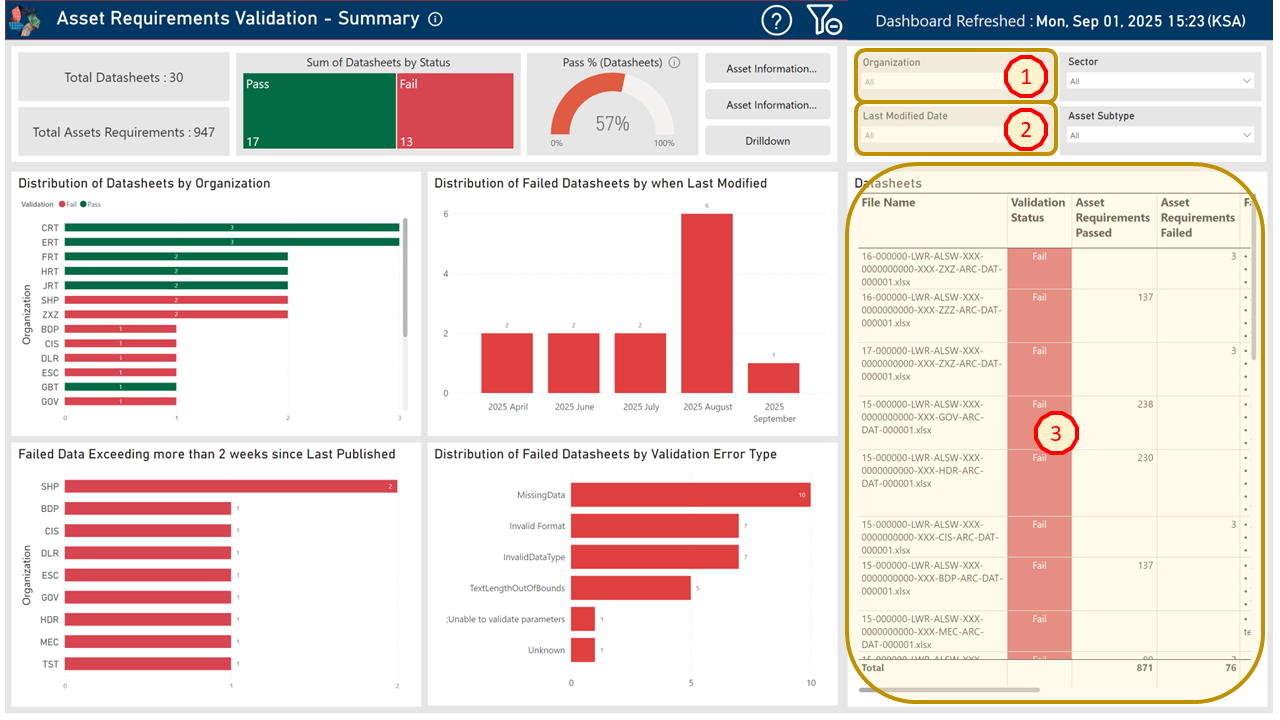Click the Datasheets table horizontal scrollbar
Image resolution: width=1280 pixels, height=720 pixels.
(x=949, y=689)
